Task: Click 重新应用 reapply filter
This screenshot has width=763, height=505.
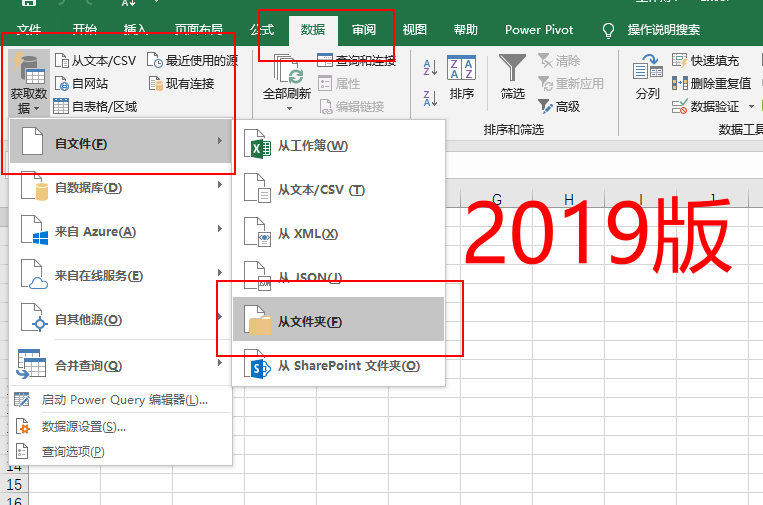Action: coord(571,84)
